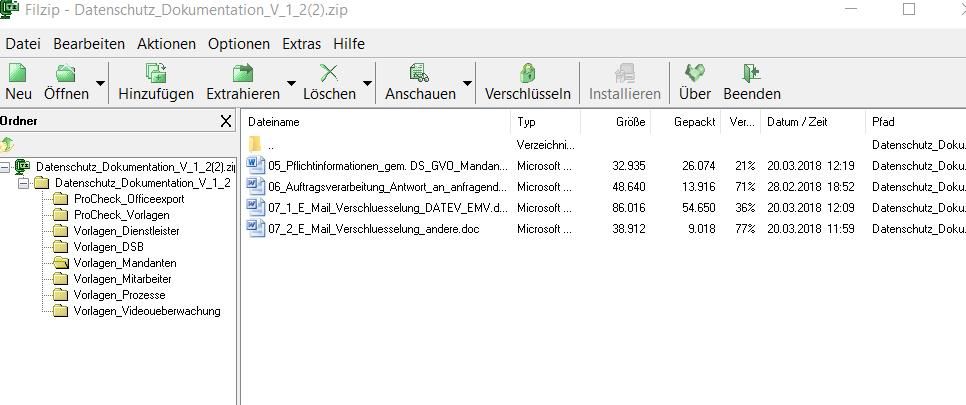The width and height of the screenshot is (966, 405).
Task: Open the Aktionen menu
Action: [166, 44]
